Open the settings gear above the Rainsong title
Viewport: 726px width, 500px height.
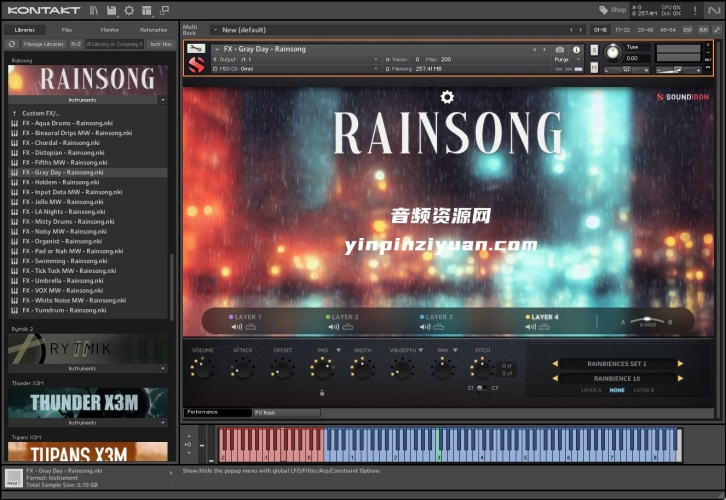point(447,97)
